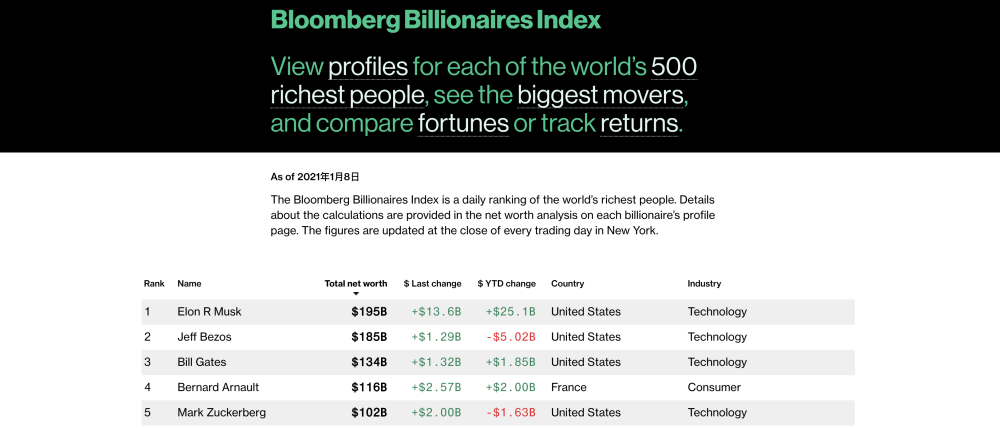Open the 'returns' tracking link
Screen dimensions: 1000x428
[639, 124]
